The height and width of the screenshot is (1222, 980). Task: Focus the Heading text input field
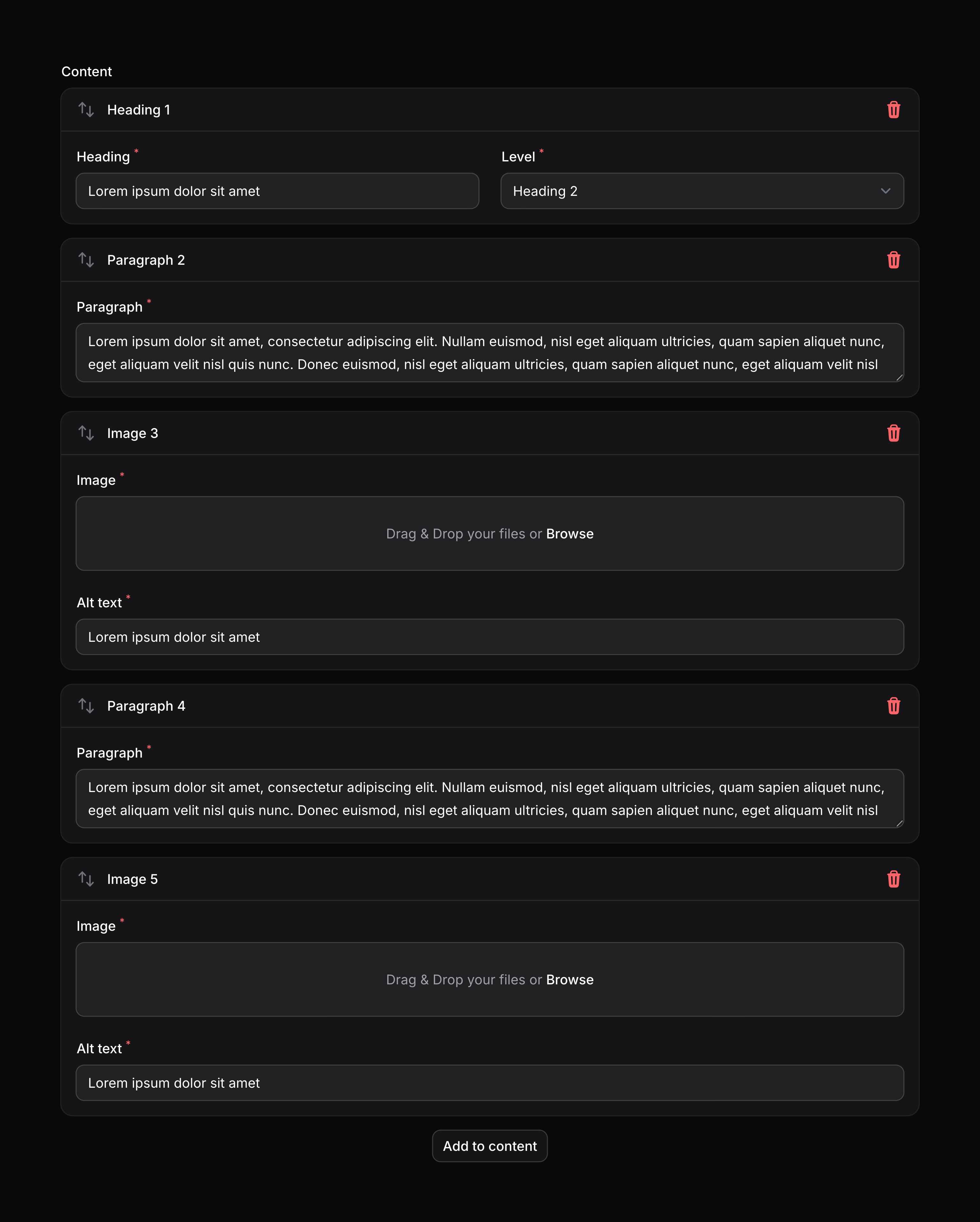(277, 191)
